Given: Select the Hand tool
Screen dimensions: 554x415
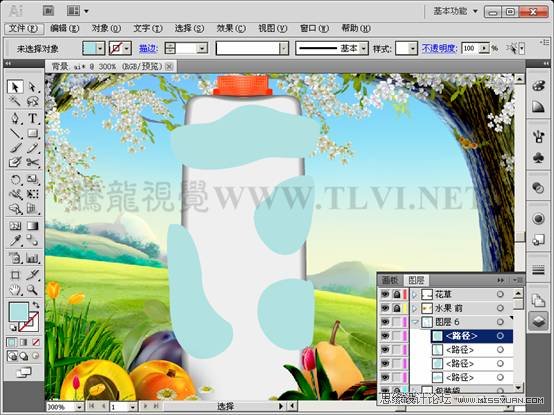Looking at the screenshot, I should [x=15, y=290].
